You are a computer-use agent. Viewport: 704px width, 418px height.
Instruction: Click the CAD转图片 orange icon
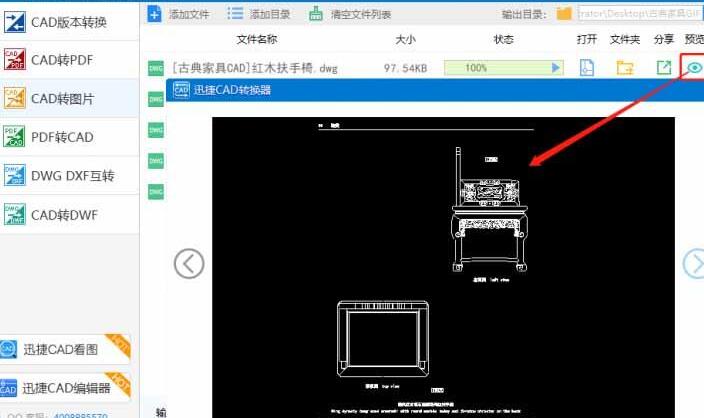point(15,98)
